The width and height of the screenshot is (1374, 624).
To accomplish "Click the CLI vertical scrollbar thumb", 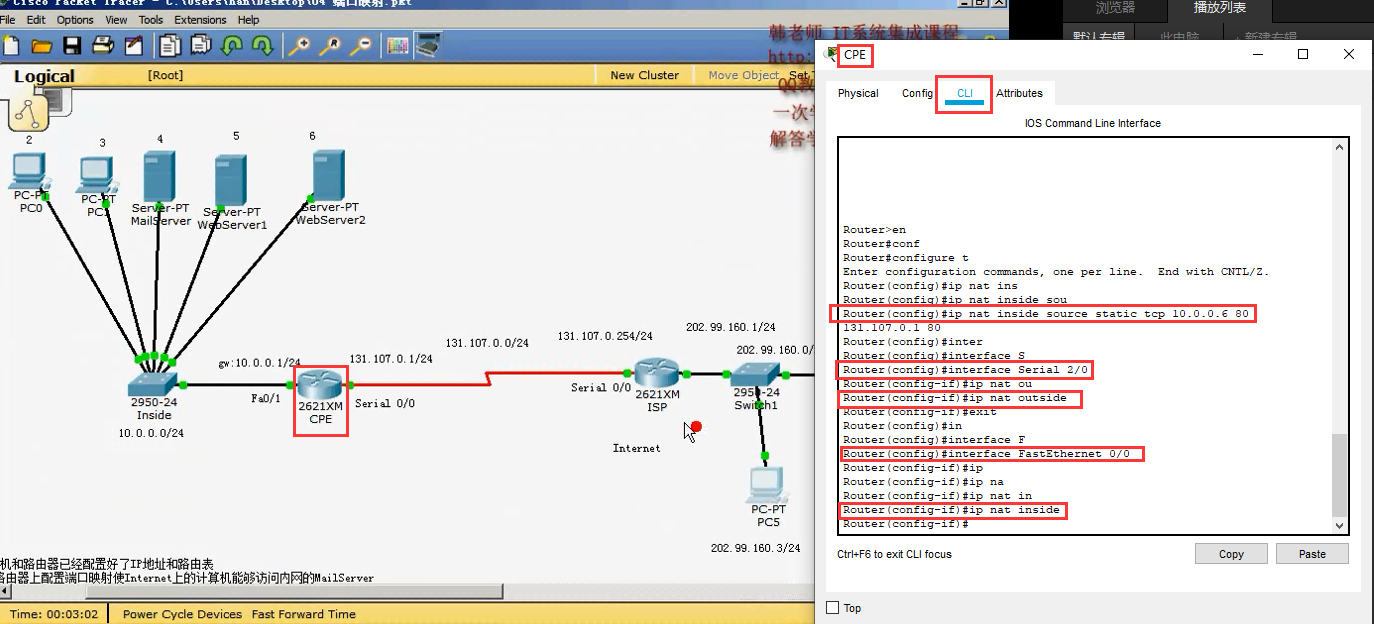I will 1340,474.
